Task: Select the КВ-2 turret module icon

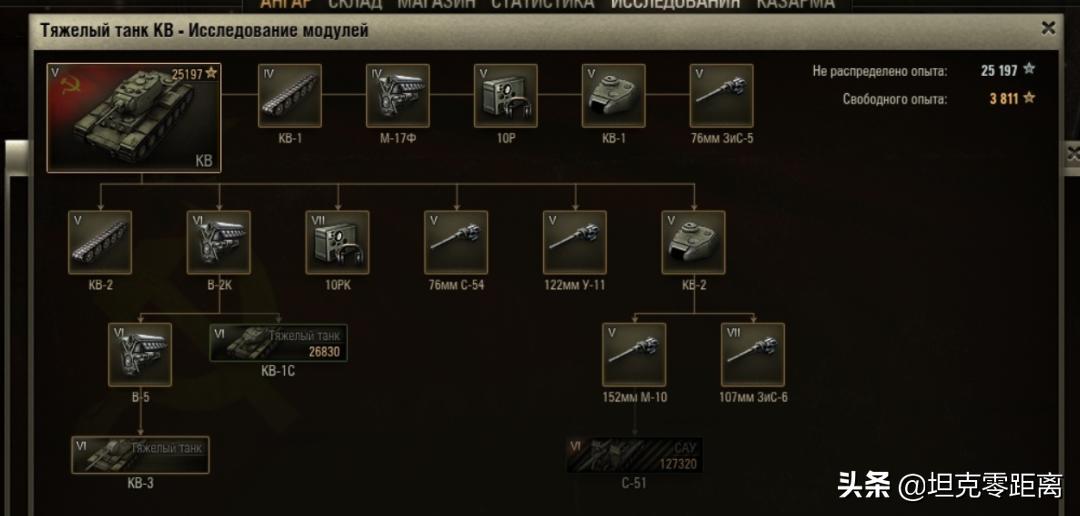Action: tap(694, 242)
